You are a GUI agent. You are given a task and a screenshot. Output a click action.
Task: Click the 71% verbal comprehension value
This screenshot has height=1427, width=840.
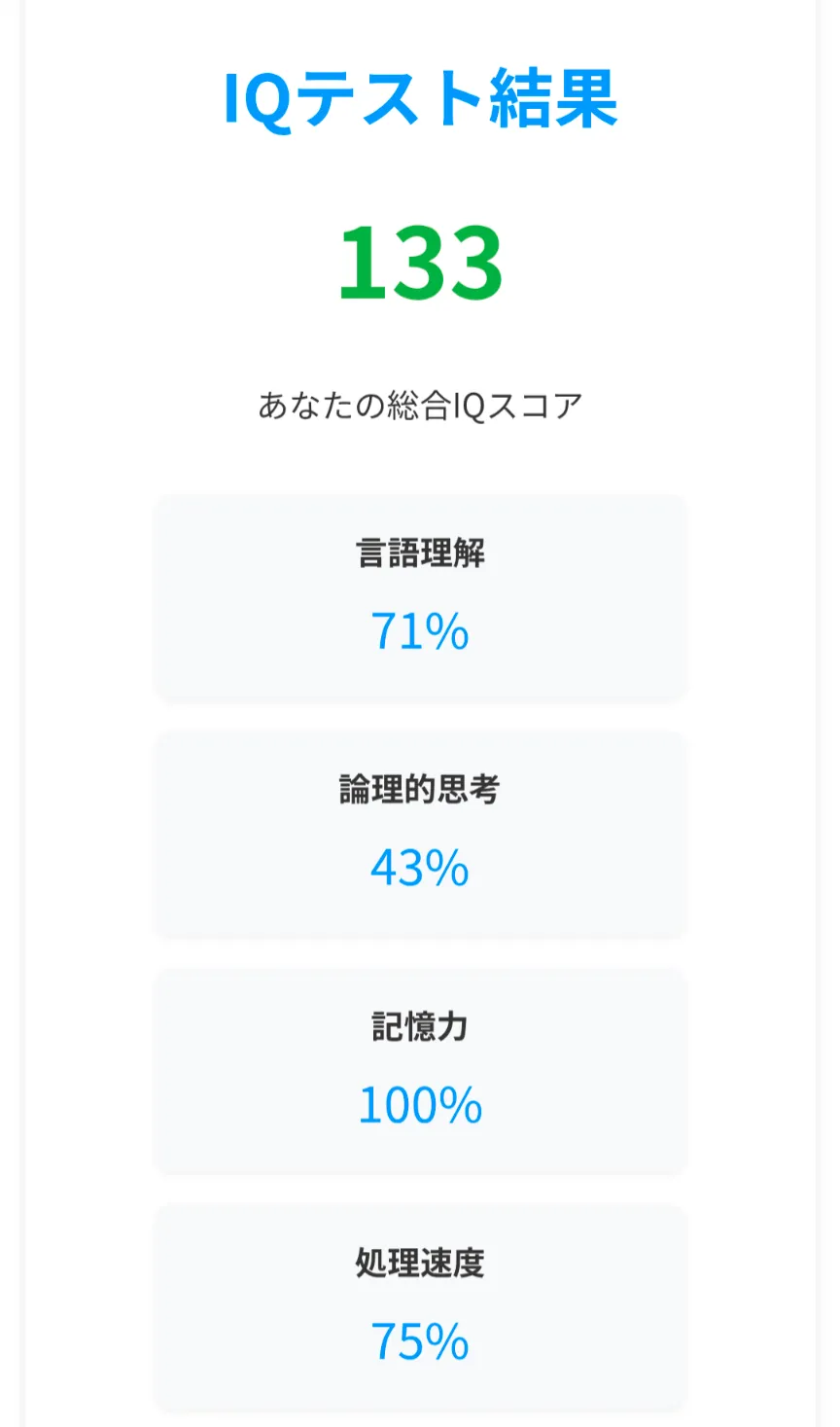[419, 631]
